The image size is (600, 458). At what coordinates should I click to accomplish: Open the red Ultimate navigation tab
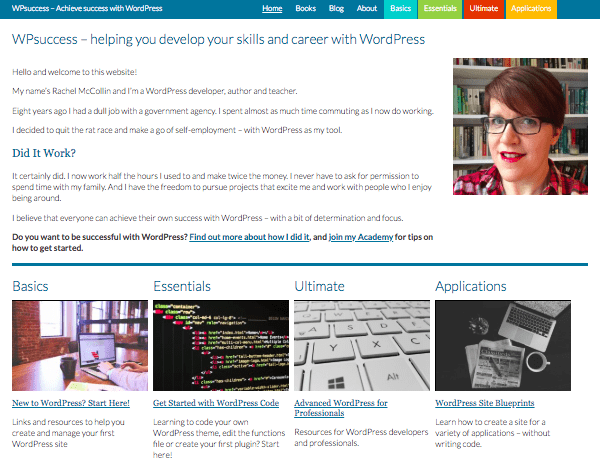[x=484, y=9]
